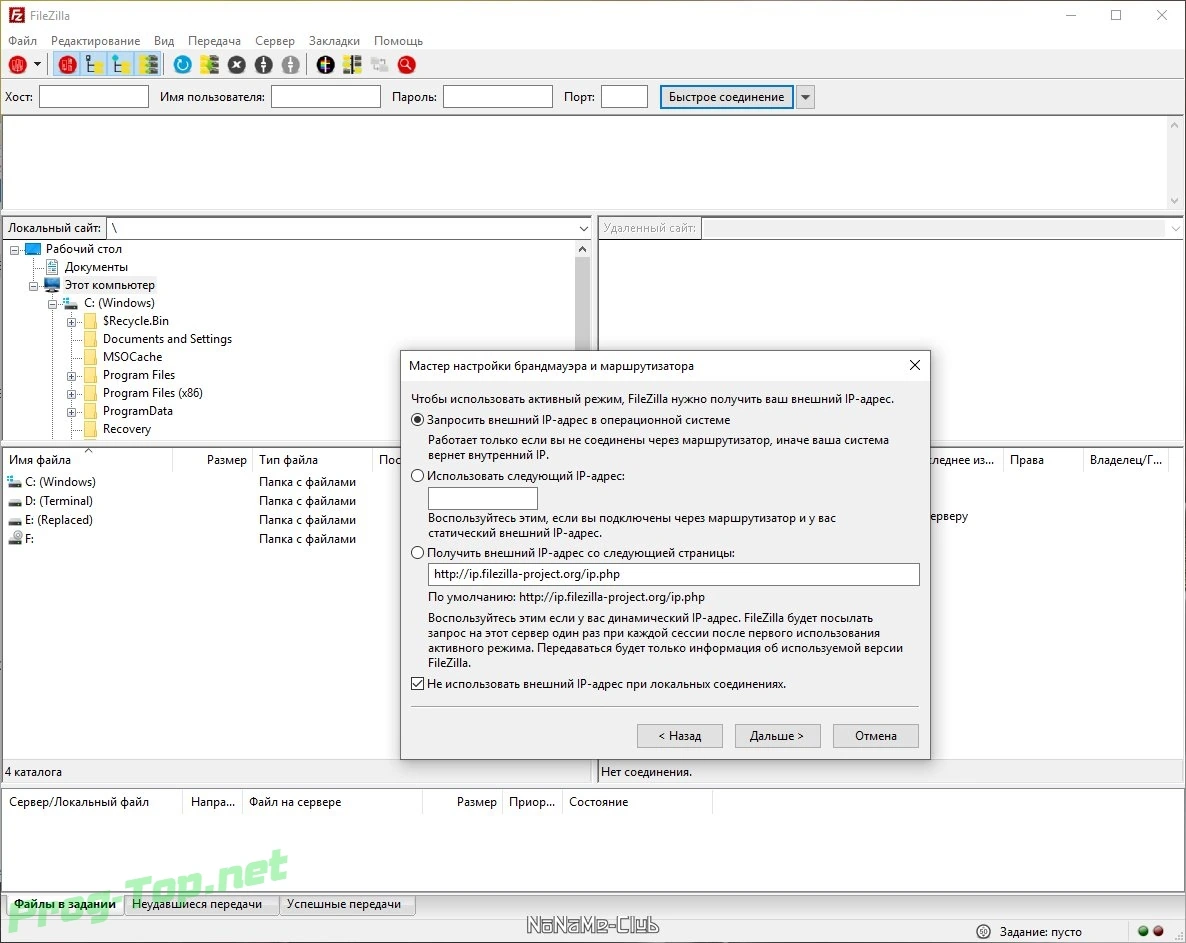Open the Site Manager dropdown arrow
Viewport: 1186px width, 943px height.
click(37, 65)
